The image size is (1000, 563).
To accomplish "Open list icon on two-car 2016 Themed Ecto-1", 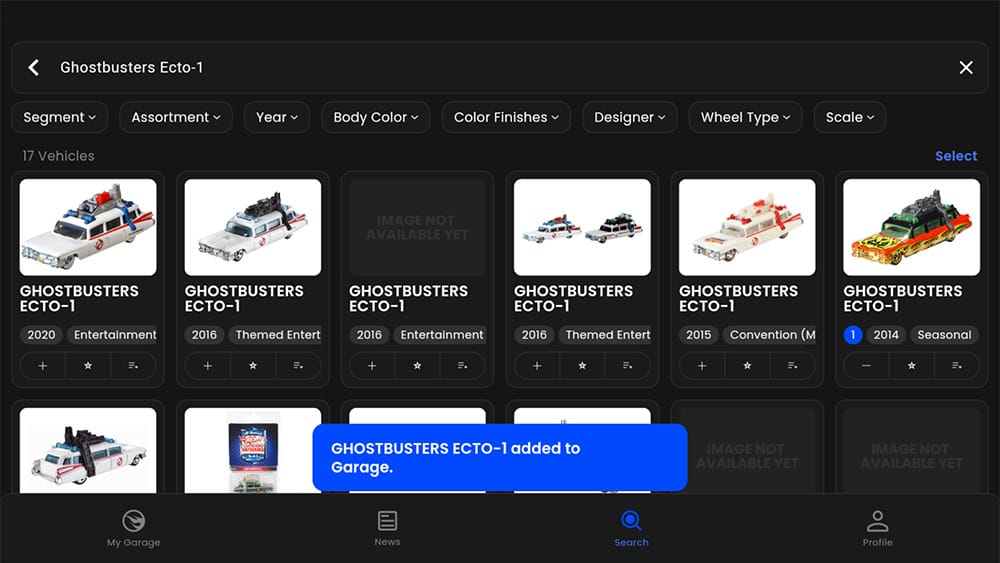I will (x=628, y=366).
